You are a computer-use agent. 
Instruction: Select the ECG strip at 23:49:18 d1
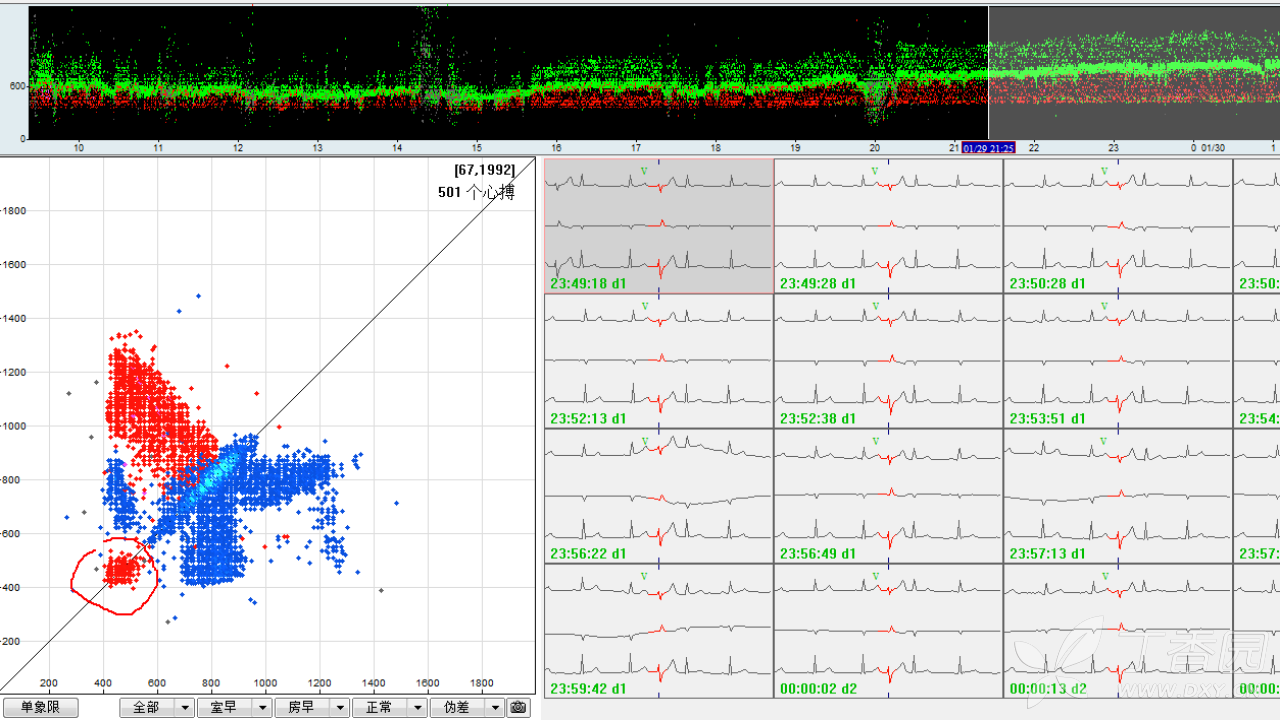click(x=659, y=226)
